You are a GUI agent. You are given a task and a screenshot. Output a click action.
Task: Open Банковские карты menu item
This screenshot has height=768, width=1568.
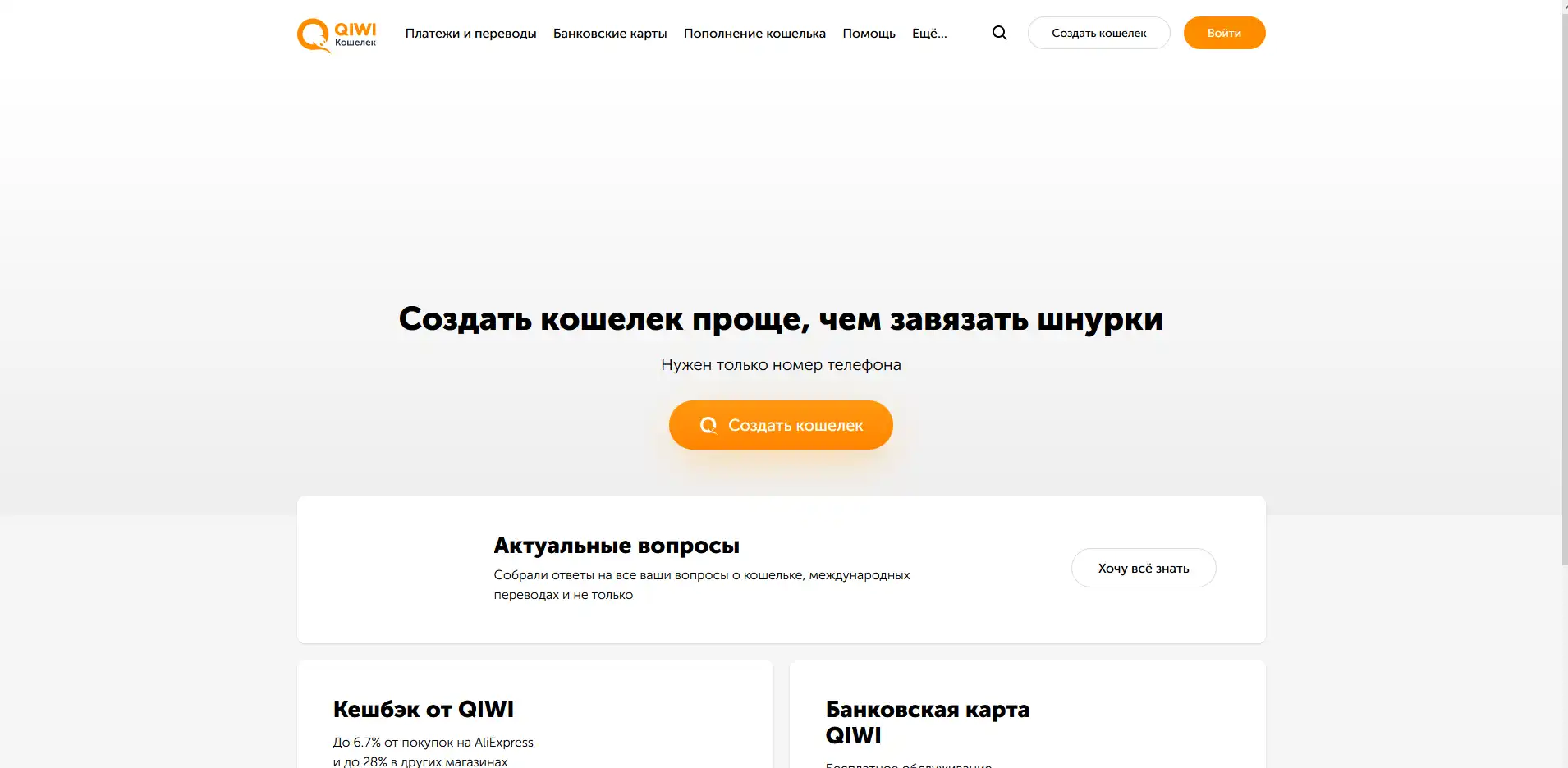[x=610, y=34]
